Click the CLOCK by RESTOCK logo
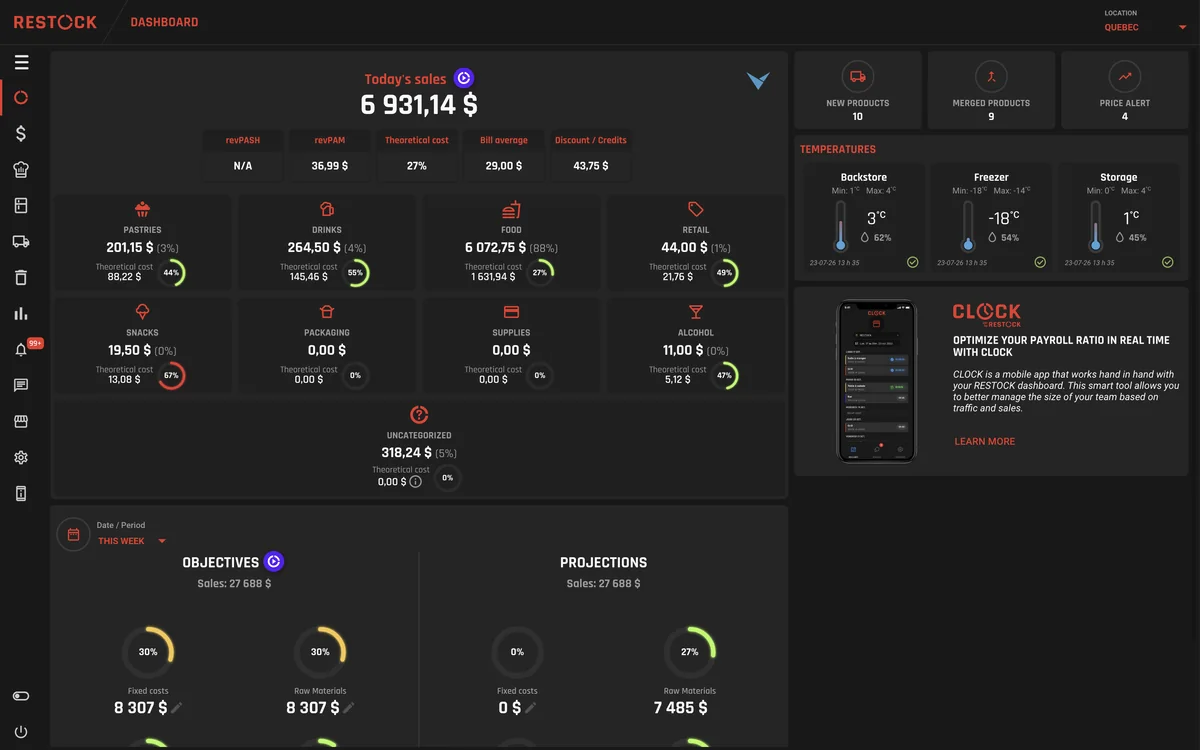This screenshot has height=750, width=1200. (987, 314)
